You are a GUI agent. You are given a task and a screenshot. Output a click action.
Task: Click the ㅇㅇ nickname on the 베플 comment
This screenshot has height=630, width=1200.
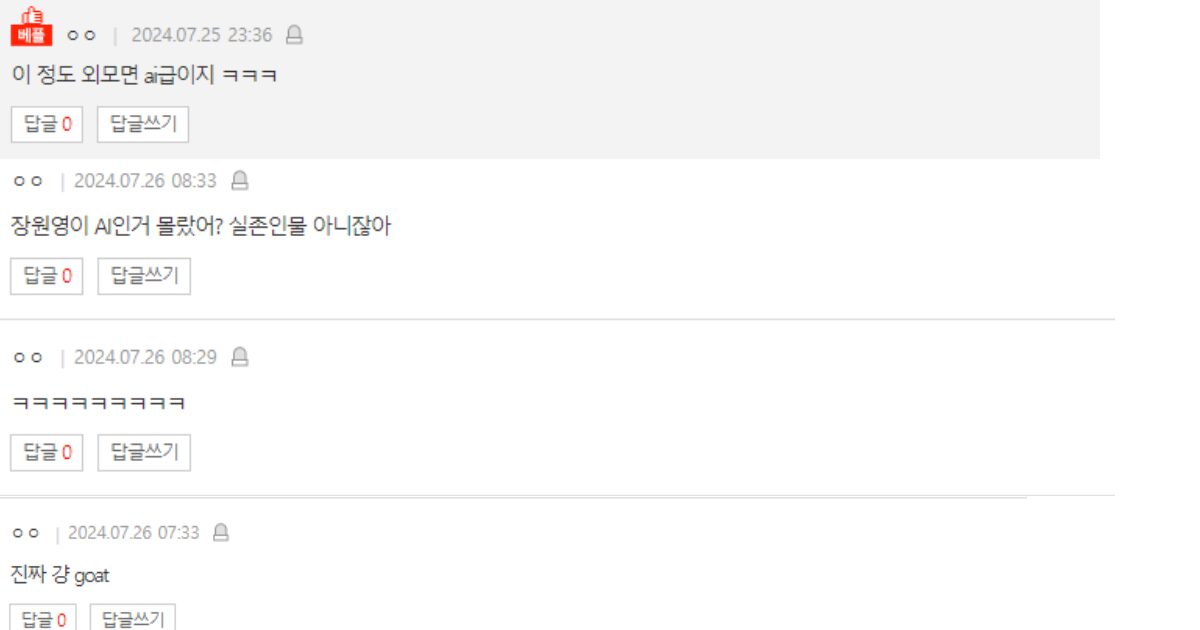coord(81,35)
